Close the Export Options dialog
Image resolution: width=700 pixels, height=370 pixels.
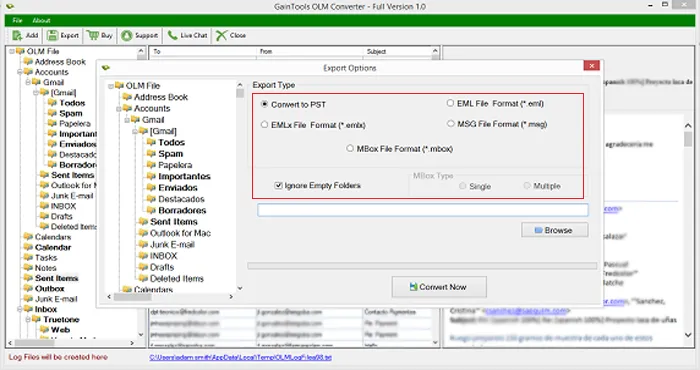[x=592, y=66]
